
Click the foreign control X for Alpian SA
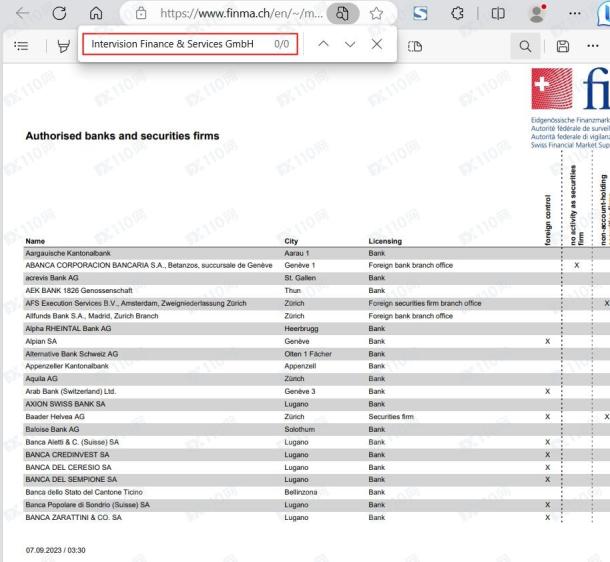click(548, 341)
